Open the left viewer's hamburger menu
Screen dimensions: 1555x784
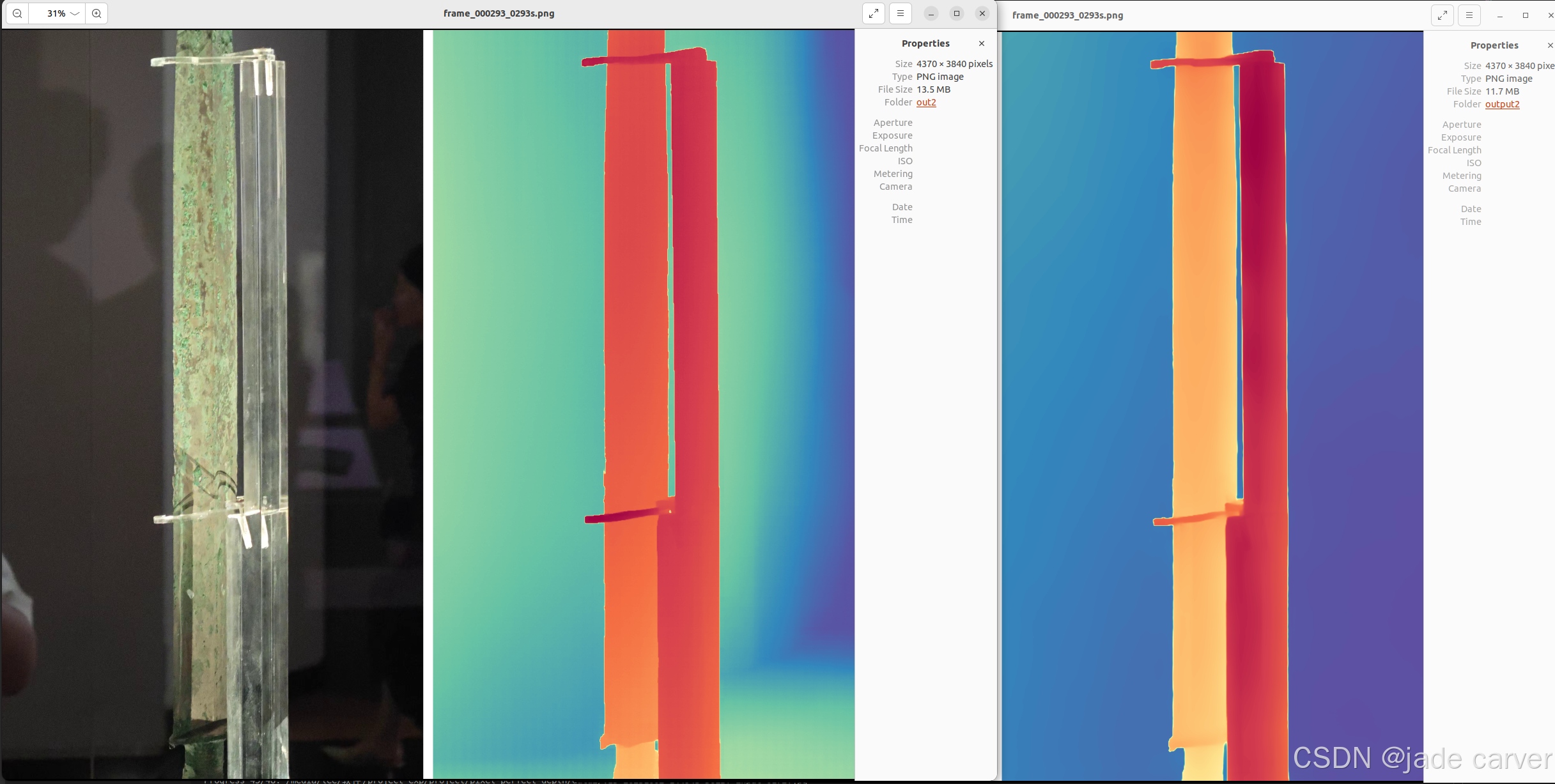click(x=901, y=13)
